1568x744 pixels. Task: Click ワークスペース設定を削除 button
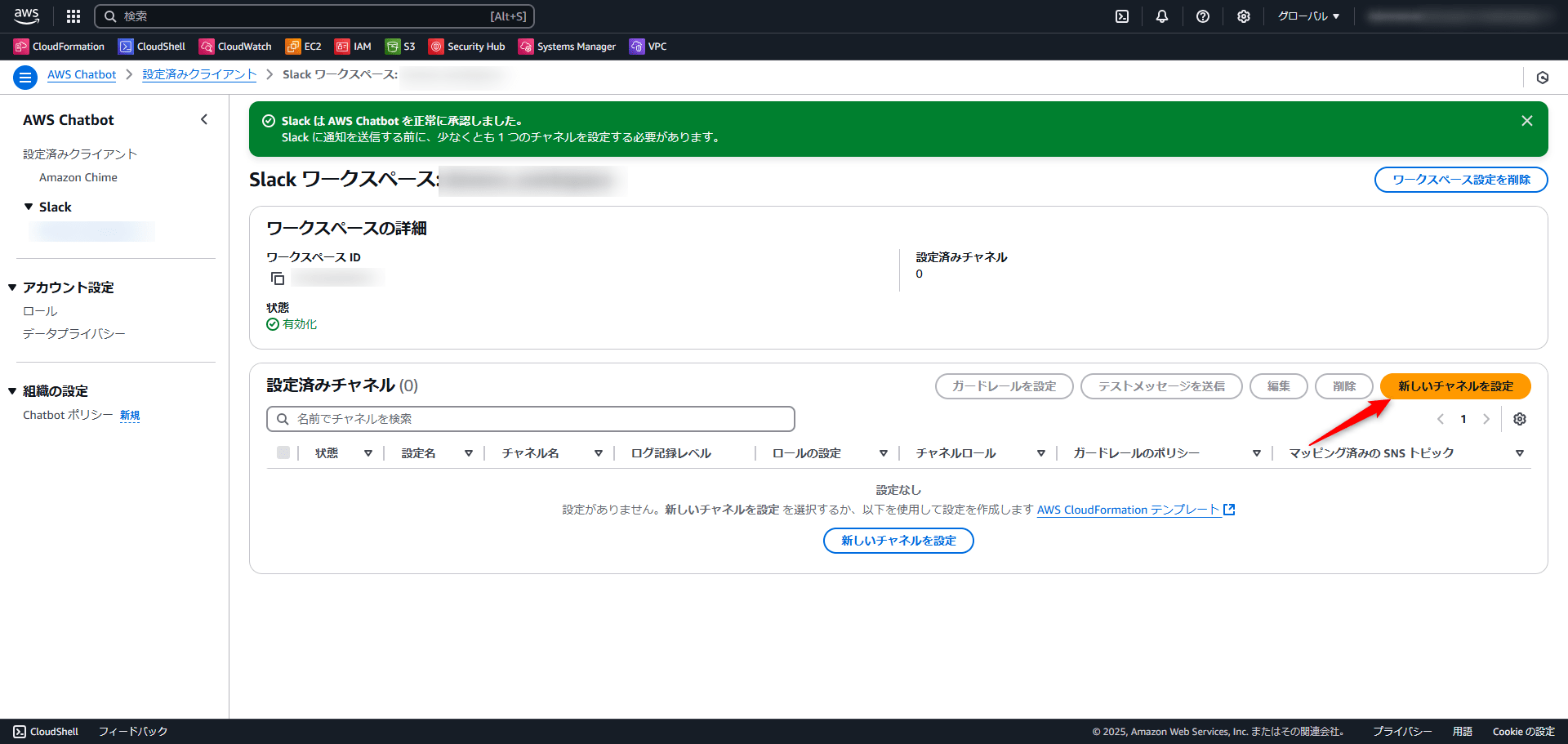[x=1461, y=180]
